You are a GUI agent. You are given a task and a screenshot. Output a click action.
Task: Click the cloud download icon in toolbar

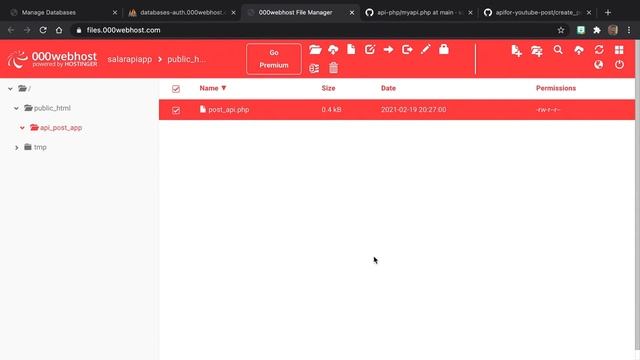[x=333, y=49]
